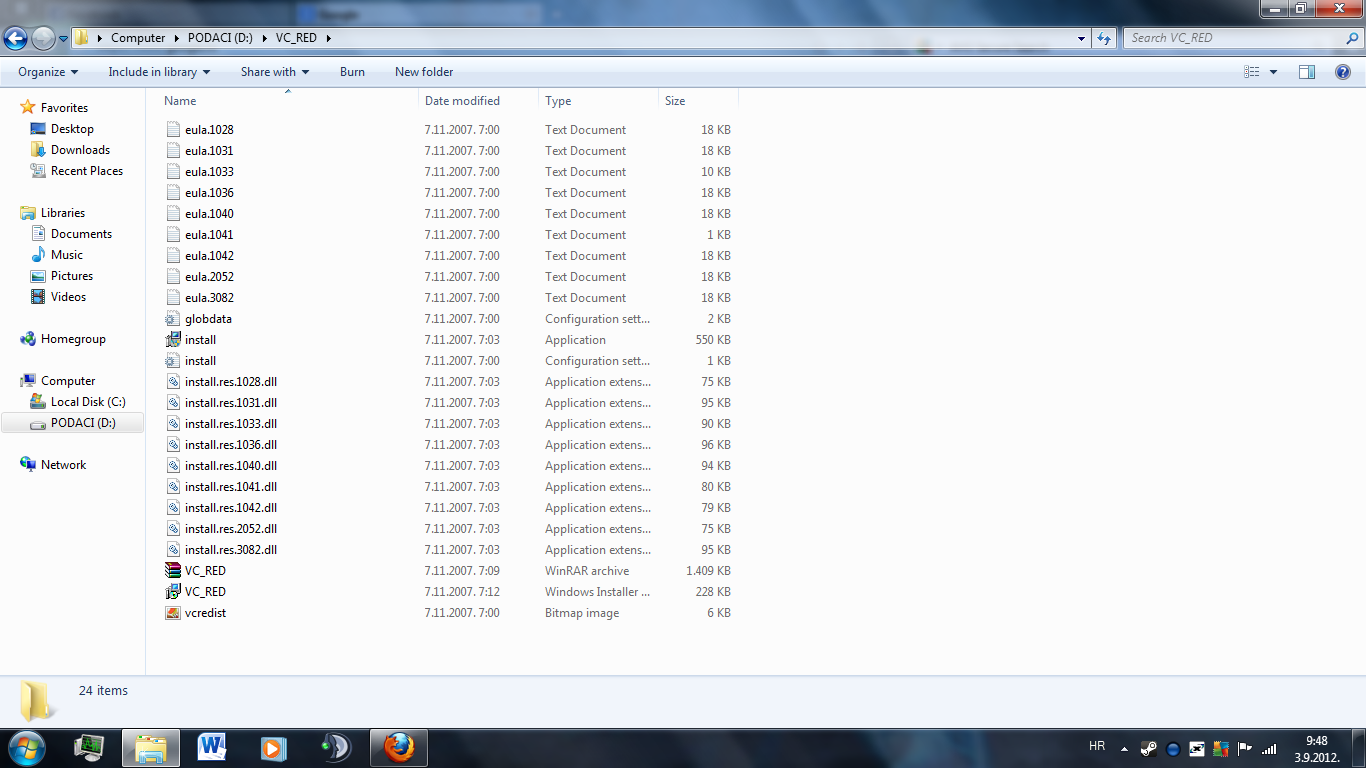Open Microsoft Word from the taskbar
The height and width of the screenshot is (768, 1366).
coord(212,747)
